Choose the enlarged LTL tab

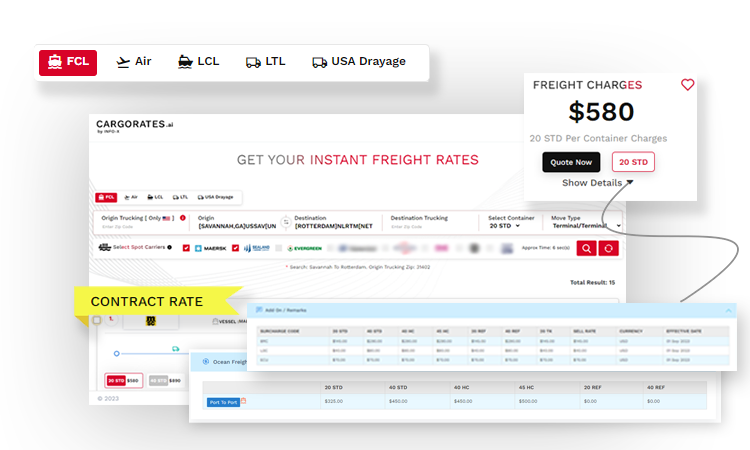265,62
